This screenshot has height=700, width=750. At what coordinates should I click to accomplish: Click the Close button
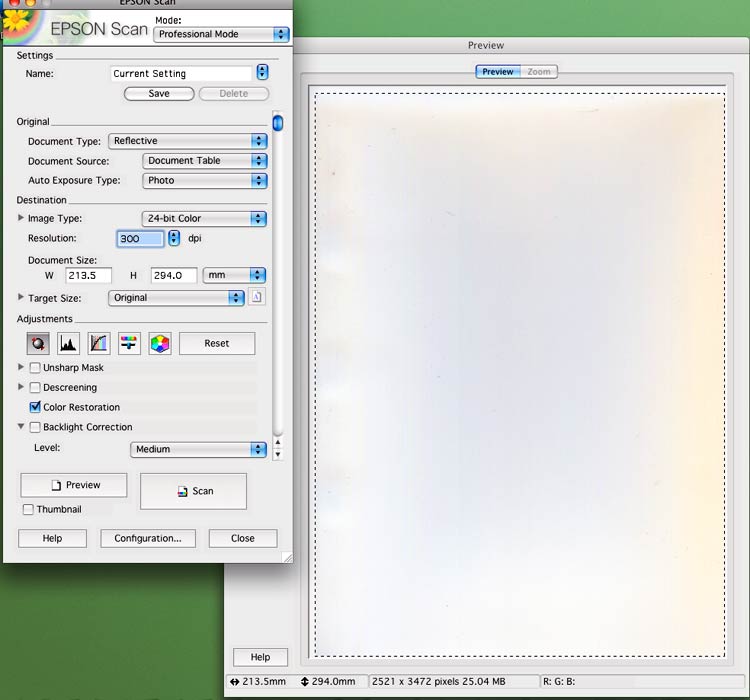click(x=243, y=538)
